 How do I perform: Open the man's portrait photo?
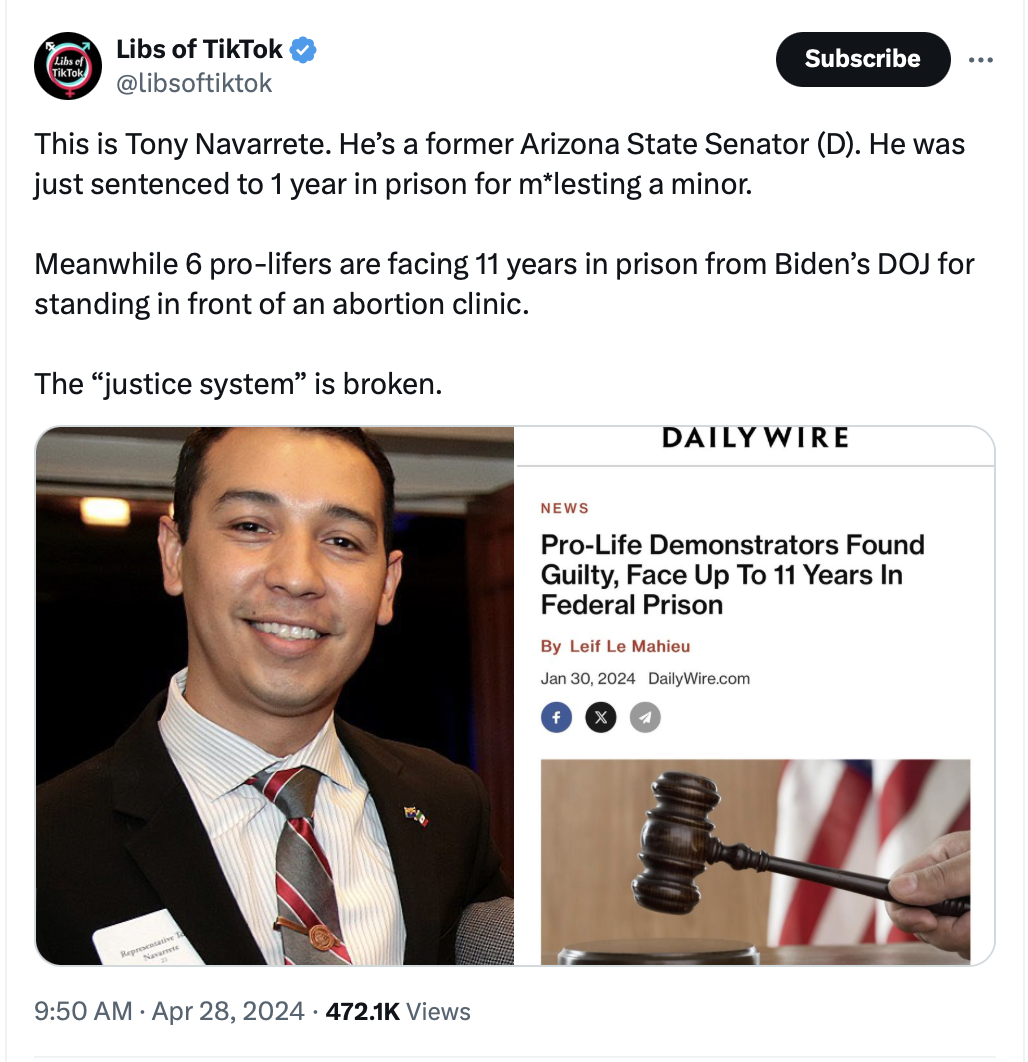click(x=274, y=696)
